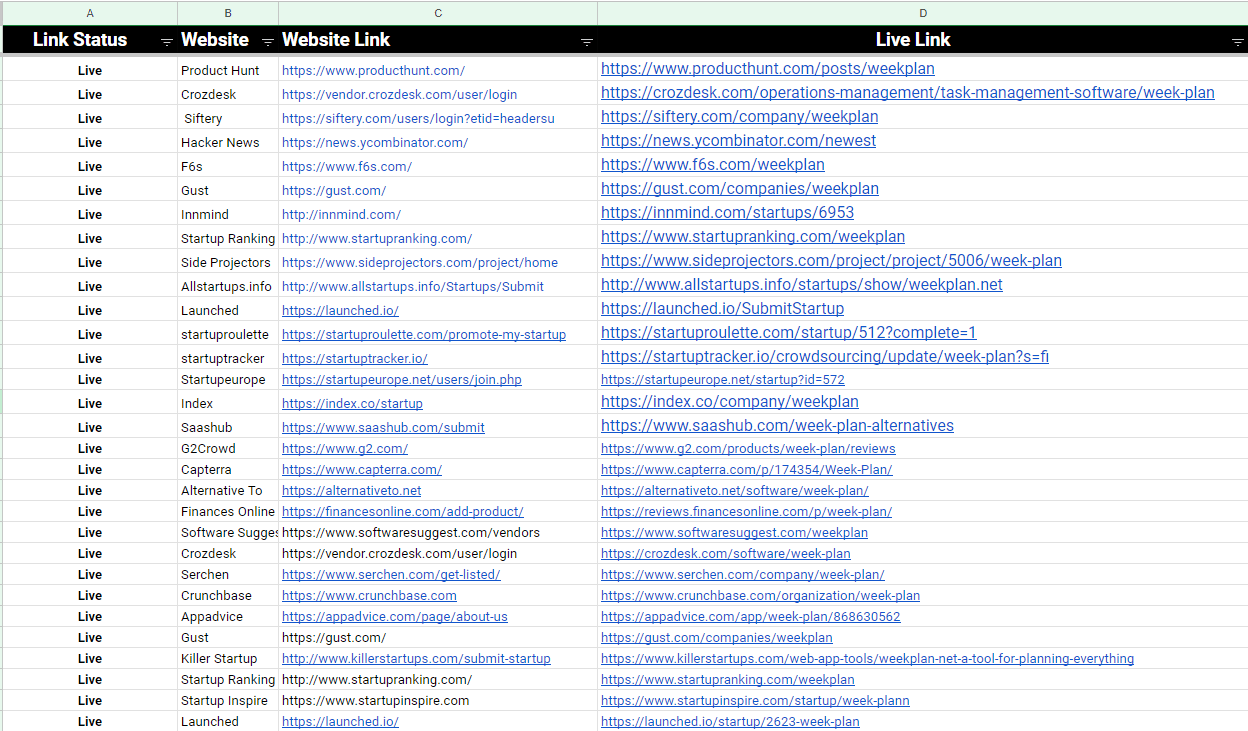The image size is (1248, 731).
Task: Open the g2.com week-plan reviews link
Action: point(748,449)
